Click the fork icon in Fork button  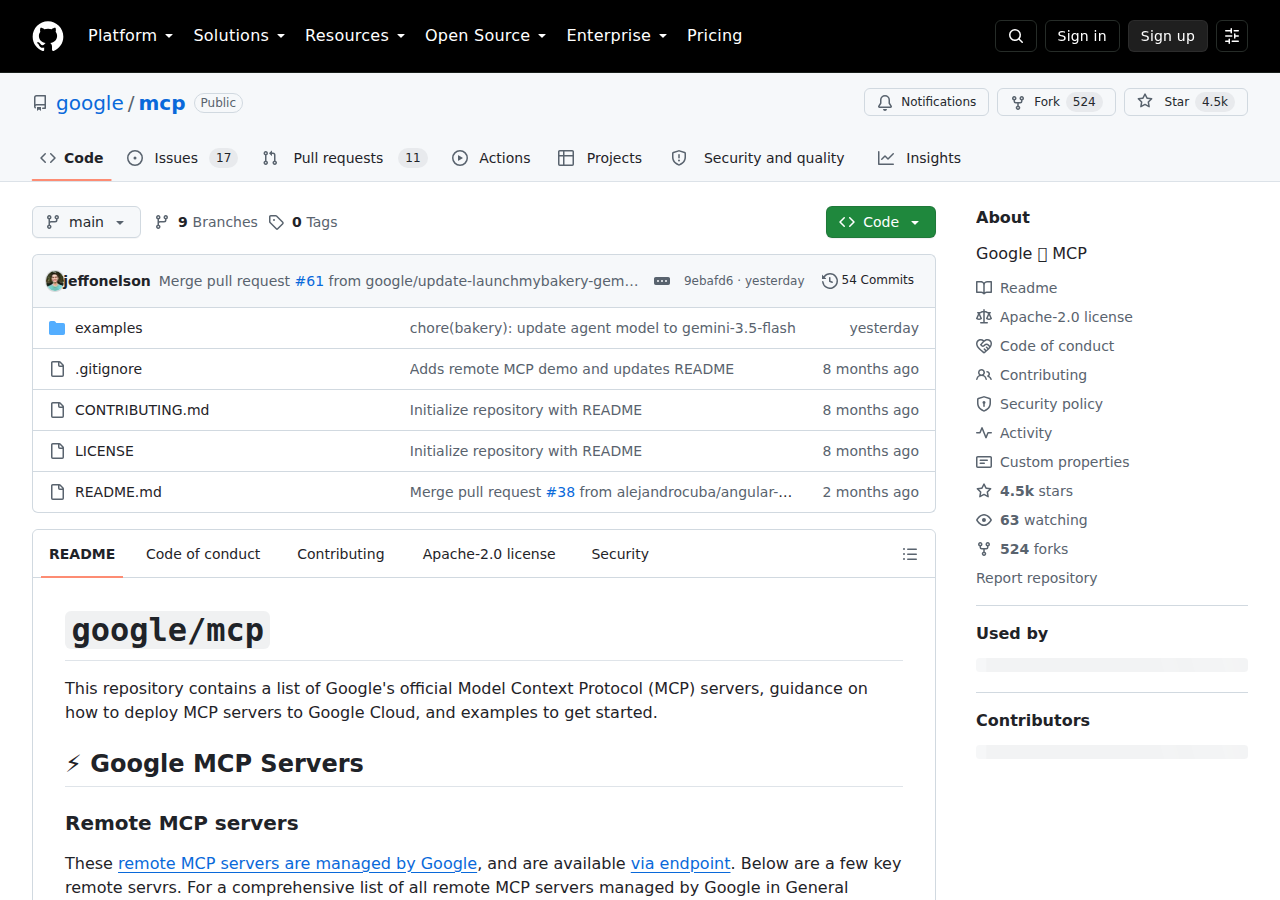point(1018,102)
